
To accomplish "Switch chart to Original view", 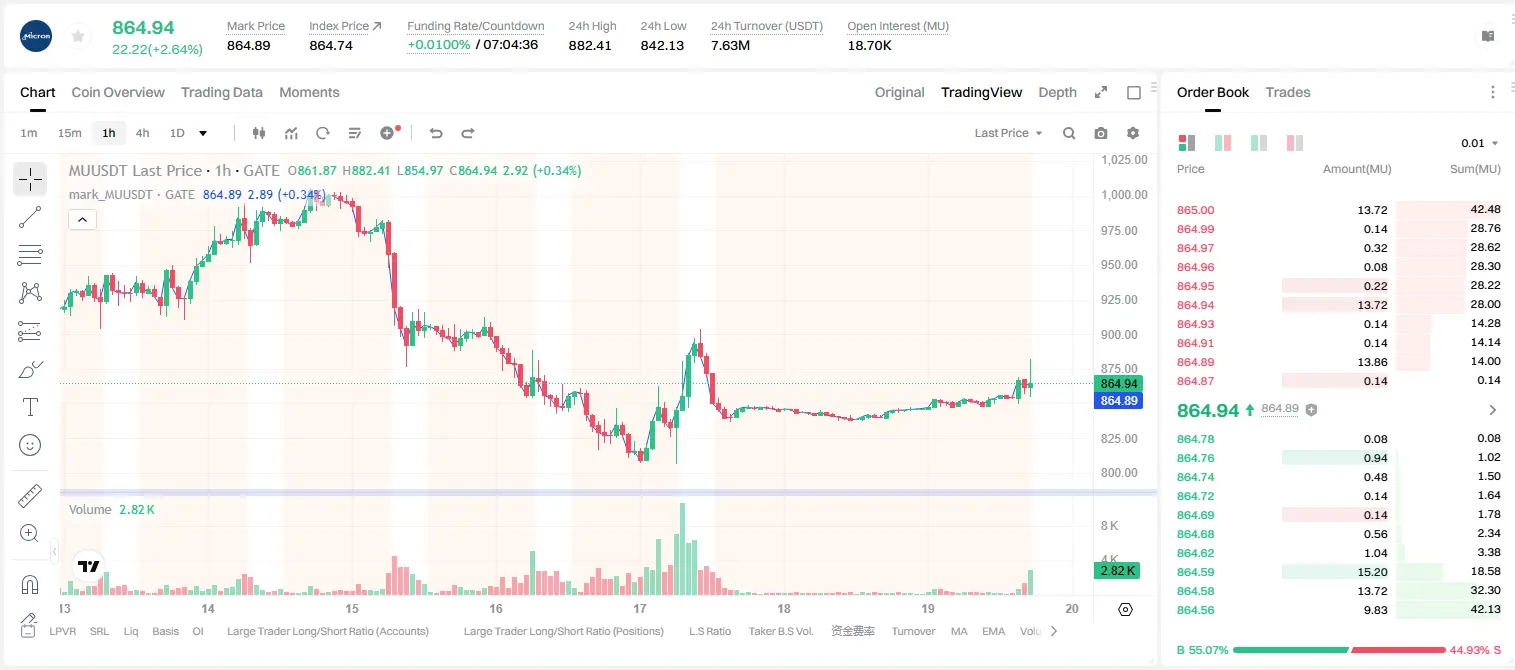I will tap(900, 92).
